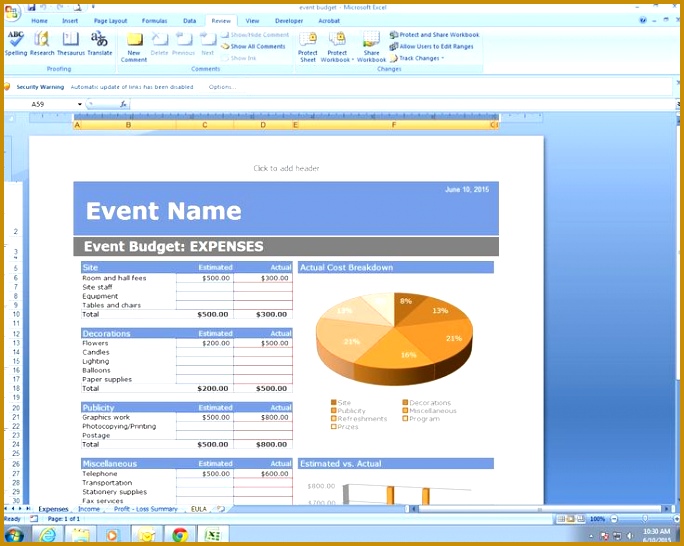The image size is (684, 546).
Task: Click Allow Users to Edit Ranges
Action: (432, 46)
